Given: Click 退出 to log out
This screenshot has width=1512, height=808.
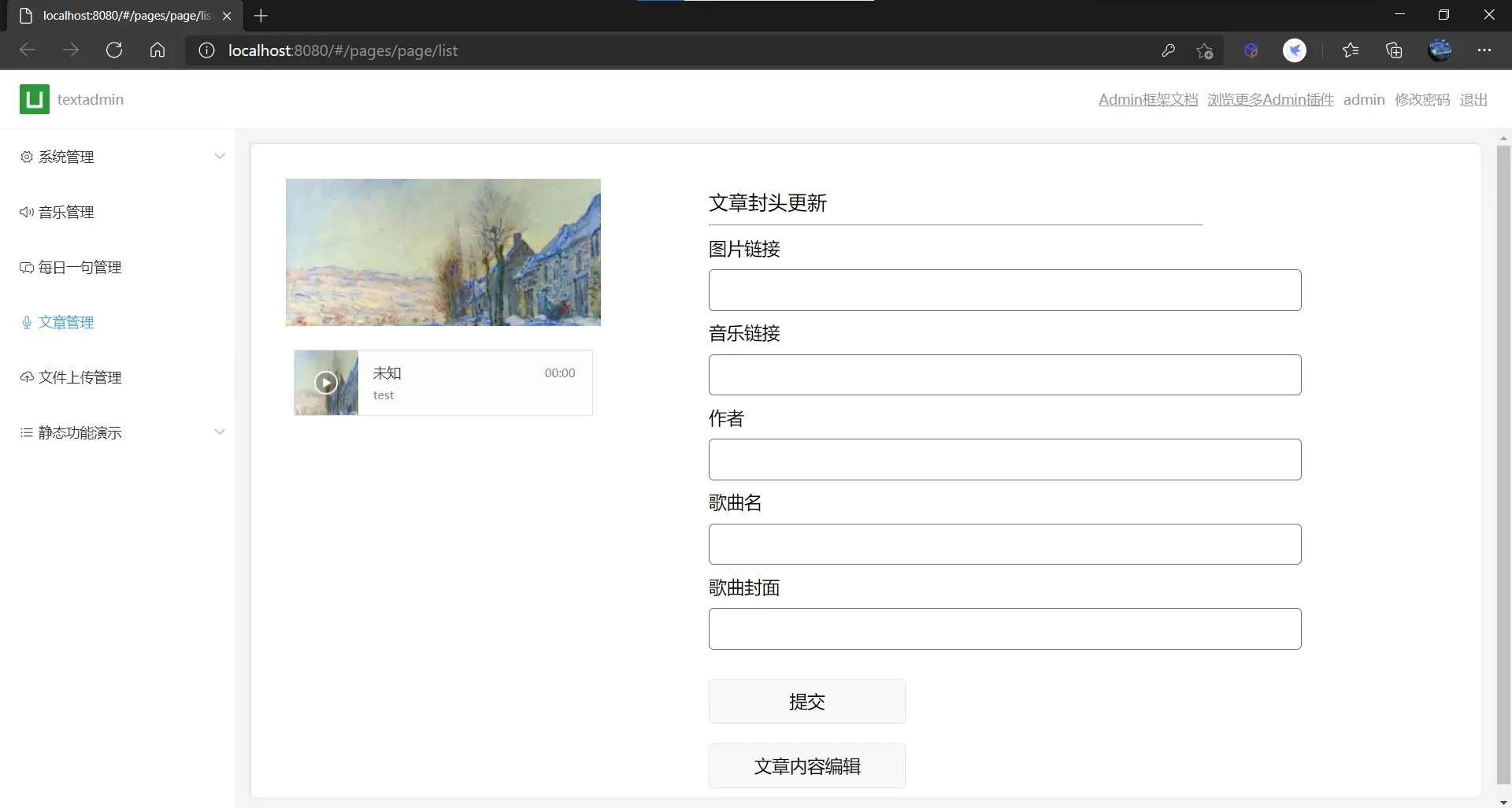Looking at the screenshot, I should [x=1473, y=99].
